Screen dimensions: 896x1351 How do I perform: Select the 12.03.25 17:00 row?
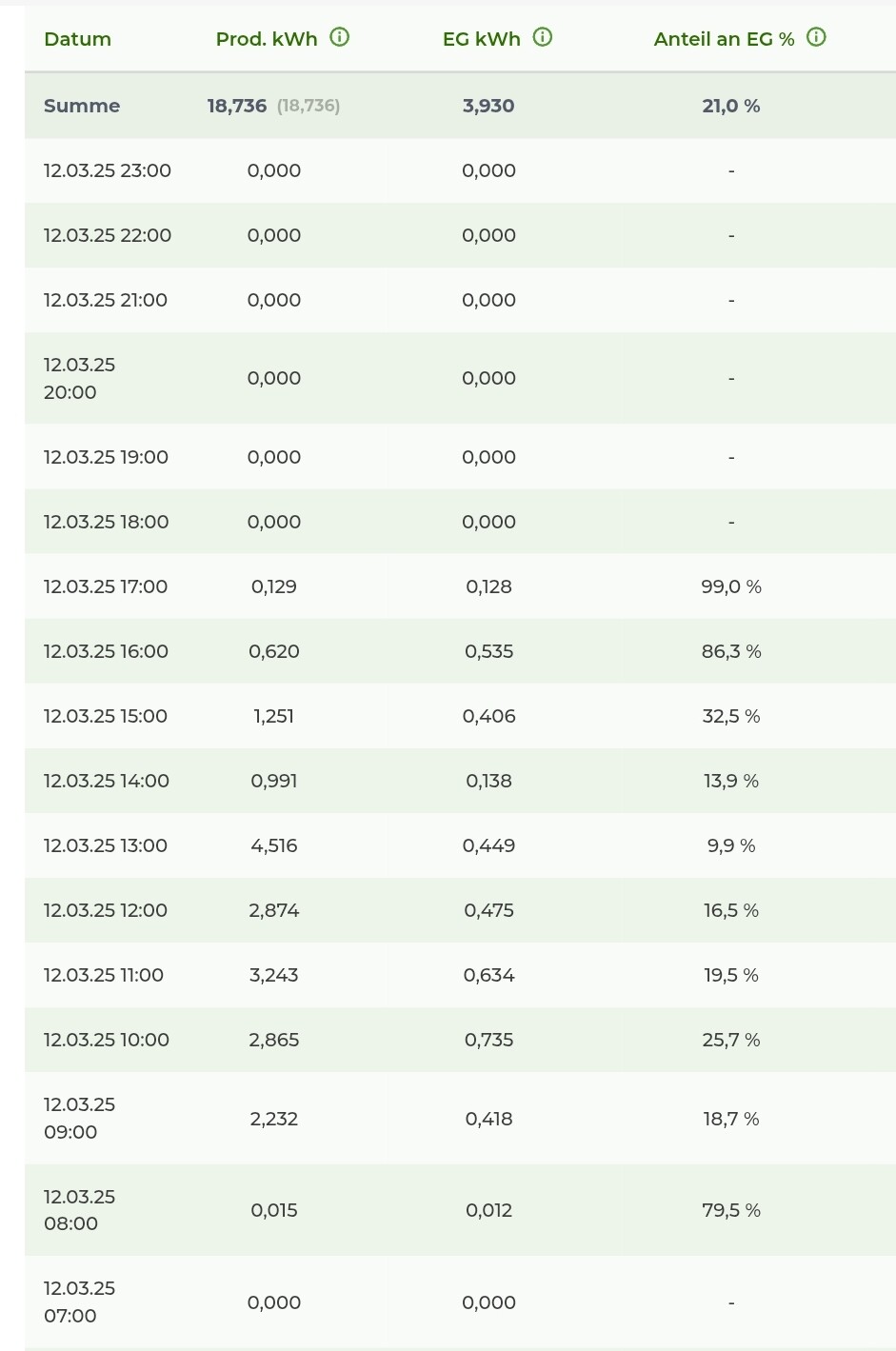(460, 586)
